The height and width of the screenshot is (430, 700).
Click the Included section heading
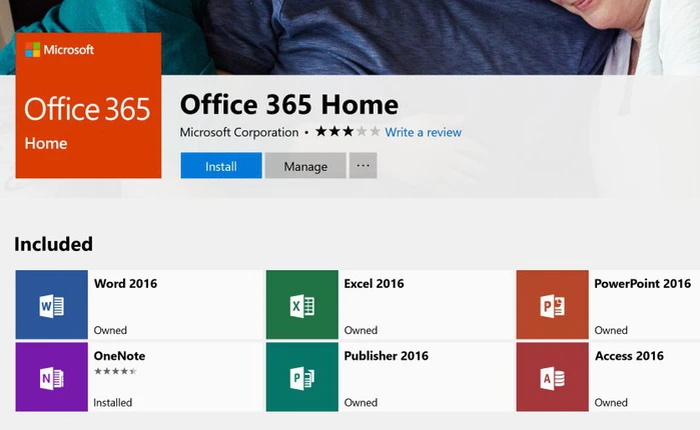pyautogui.click(x=54, y=244)
